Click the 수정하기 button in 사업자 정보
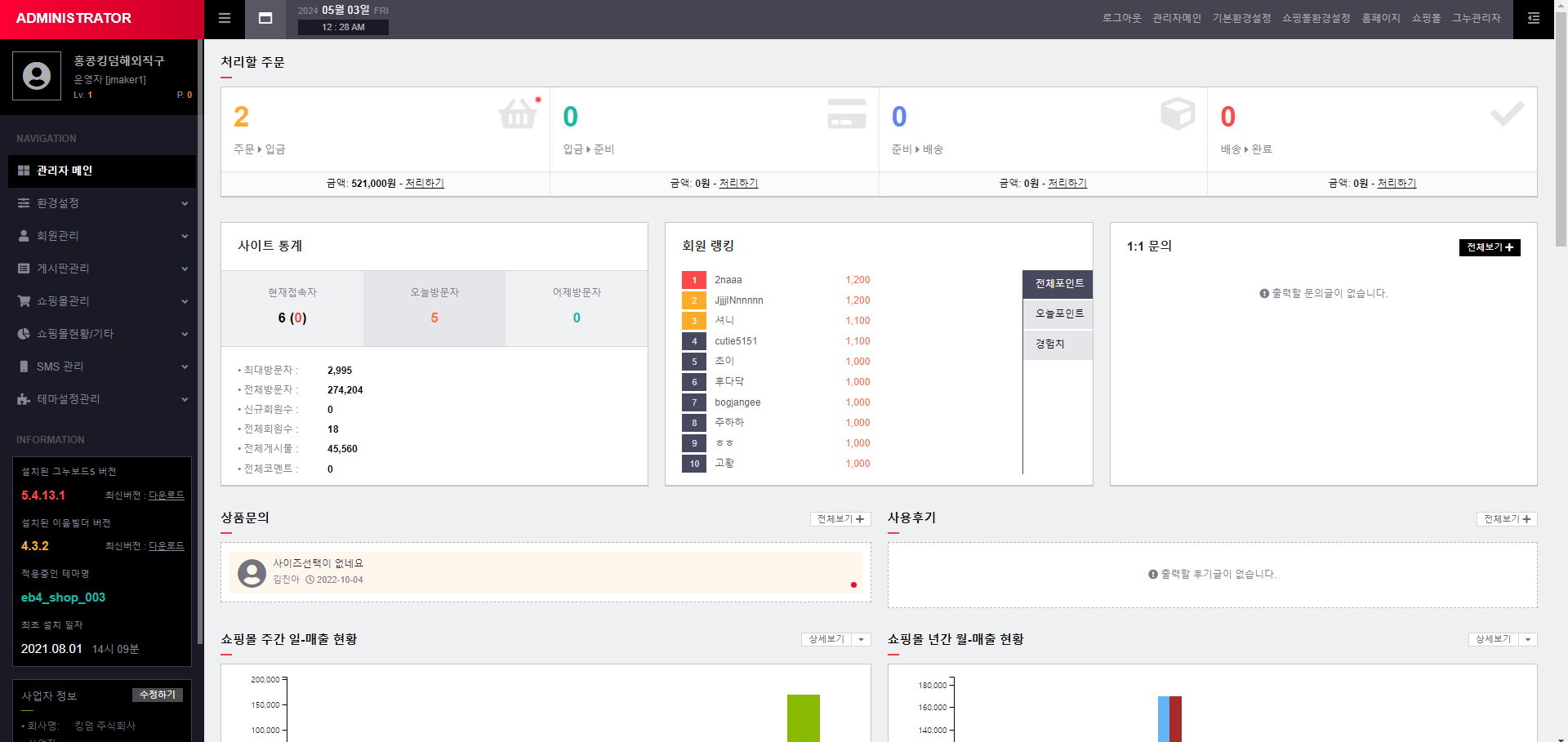The height and width of the screenshot is (742, 1568). 158,695
